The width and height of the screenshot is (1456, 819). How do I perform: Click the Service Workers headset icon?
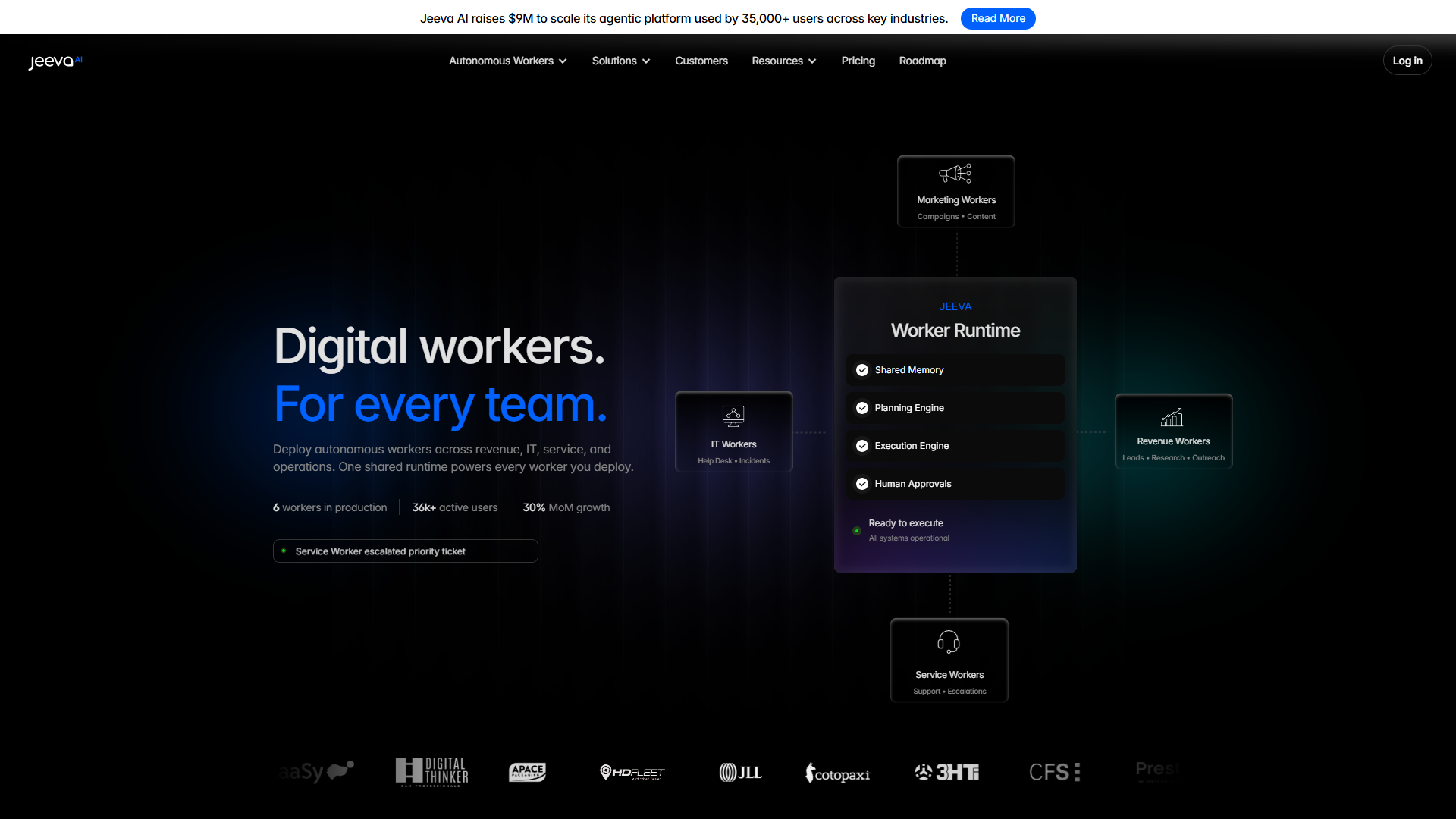(x=949, y=642)
